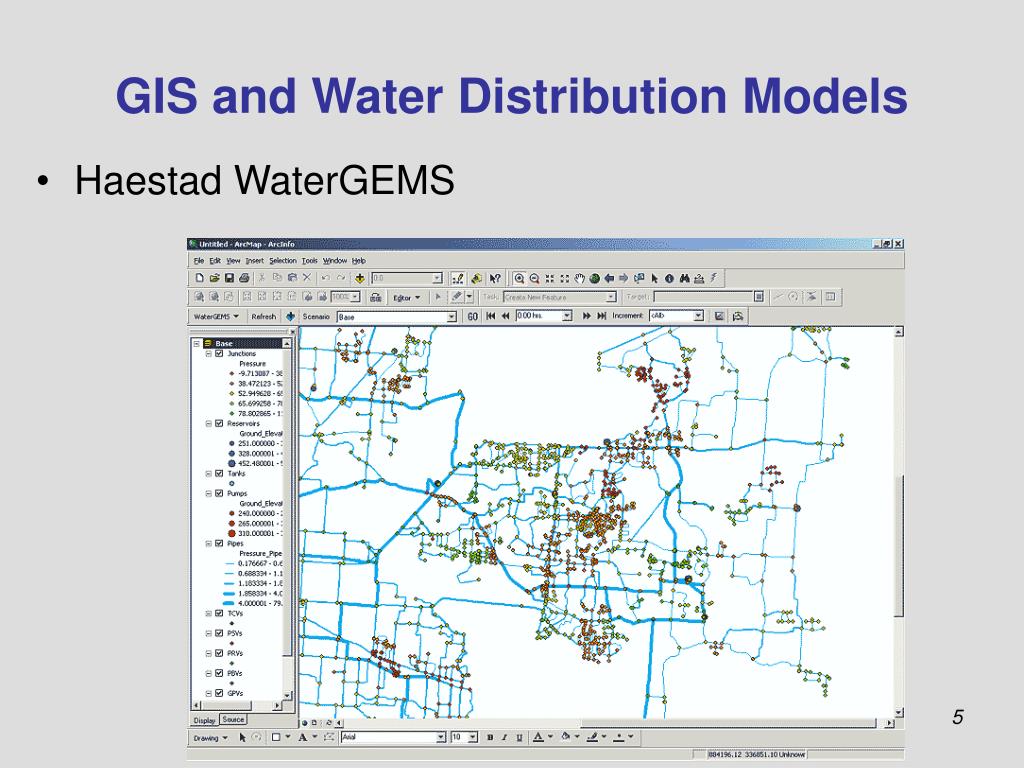Jump to last time step
1024x768 pixels.
point(601,316)
